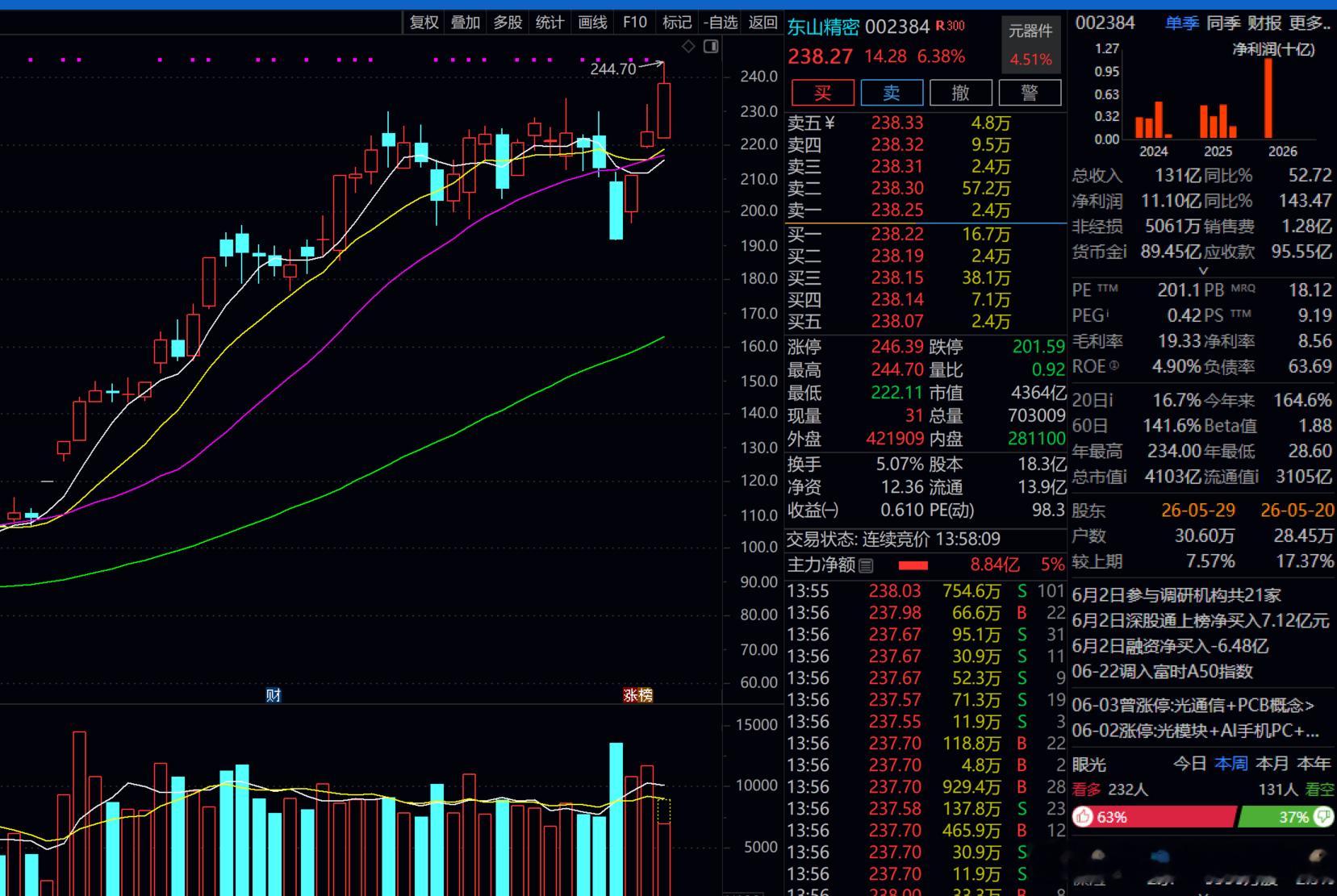Click the red 买 buy button

coord(823,92)
